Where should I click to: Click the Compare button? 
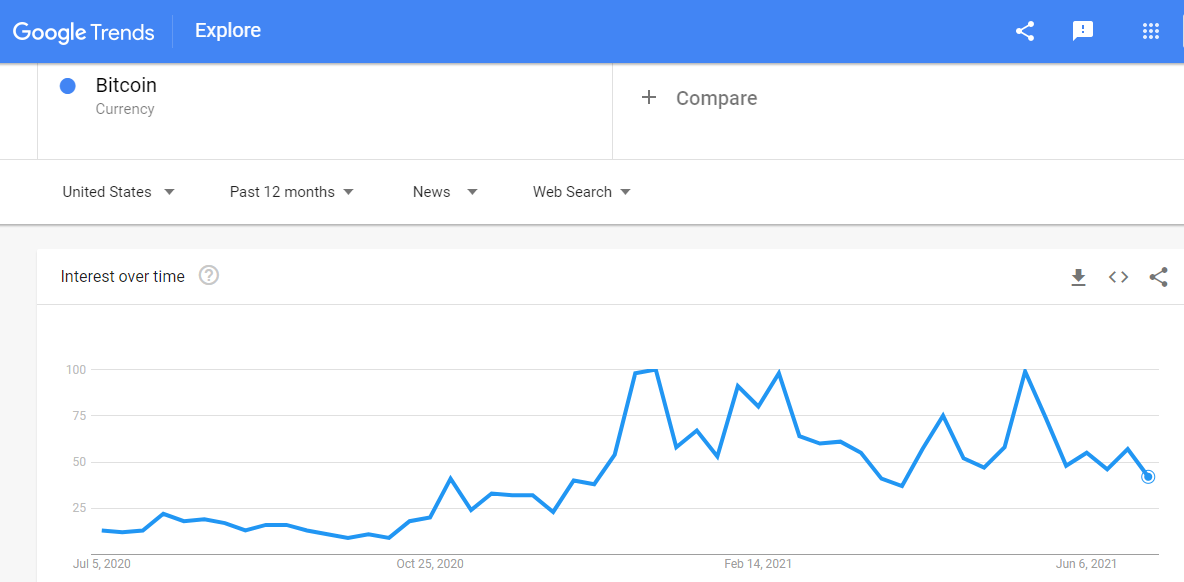pyautogui.click(x=699, y=98)
